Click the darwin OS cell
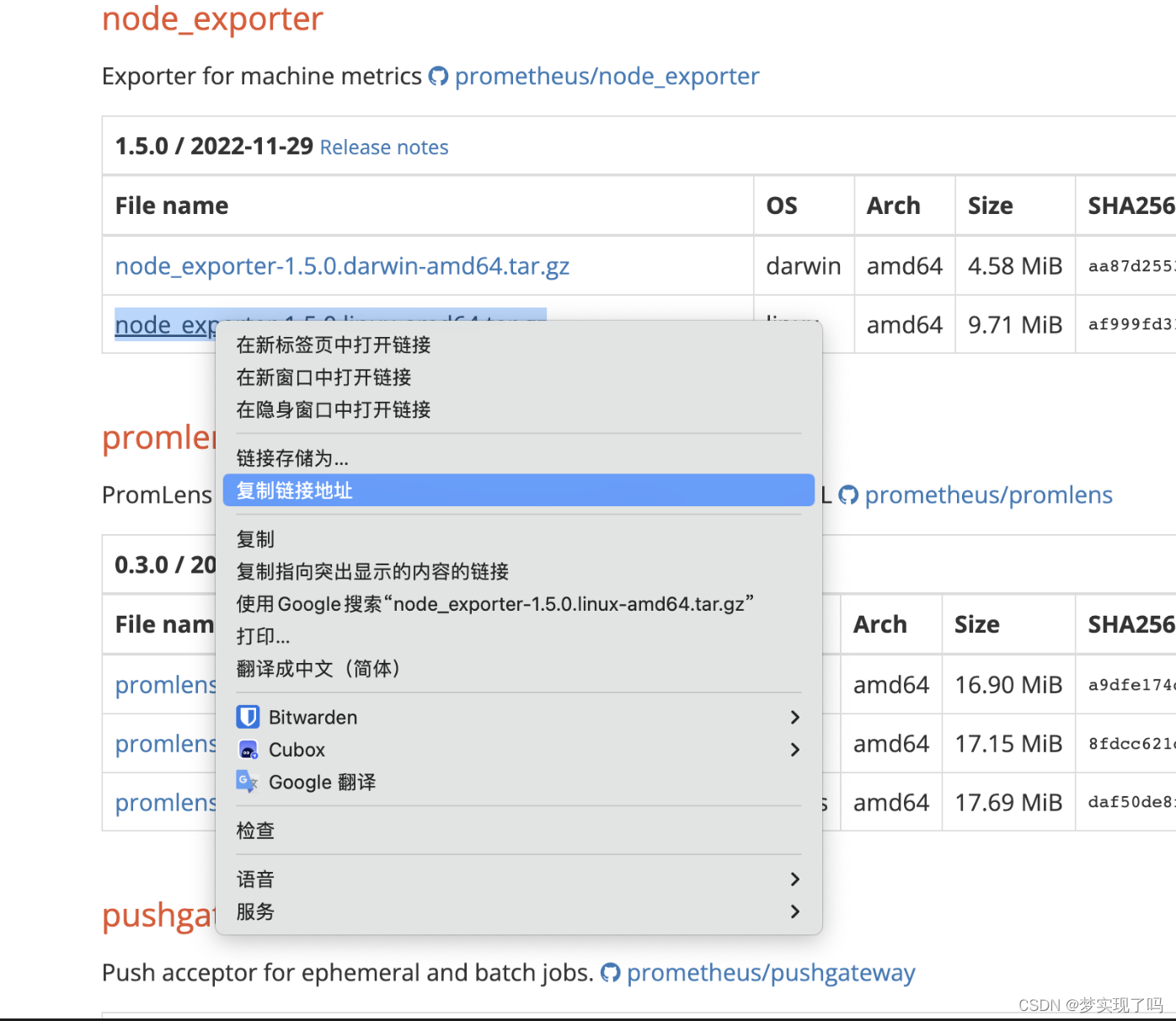The width and height of the screenshot is (1176, 1021). [x=804, y=266]
